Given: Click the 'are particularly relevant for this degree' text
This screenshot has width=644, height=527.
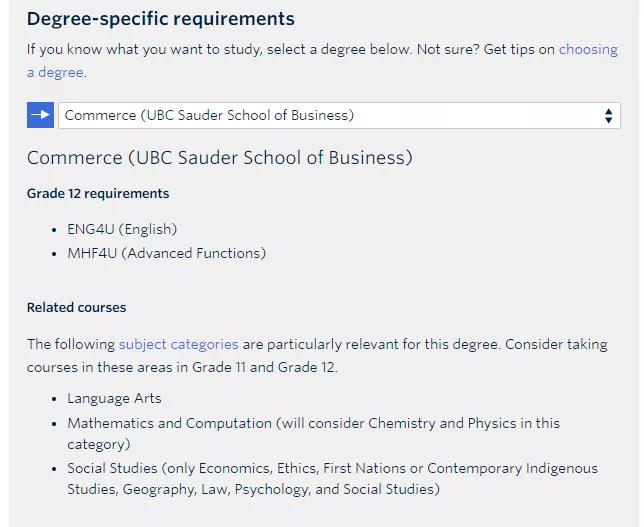Looking at the screenshot, I should [x=372, y=344].
